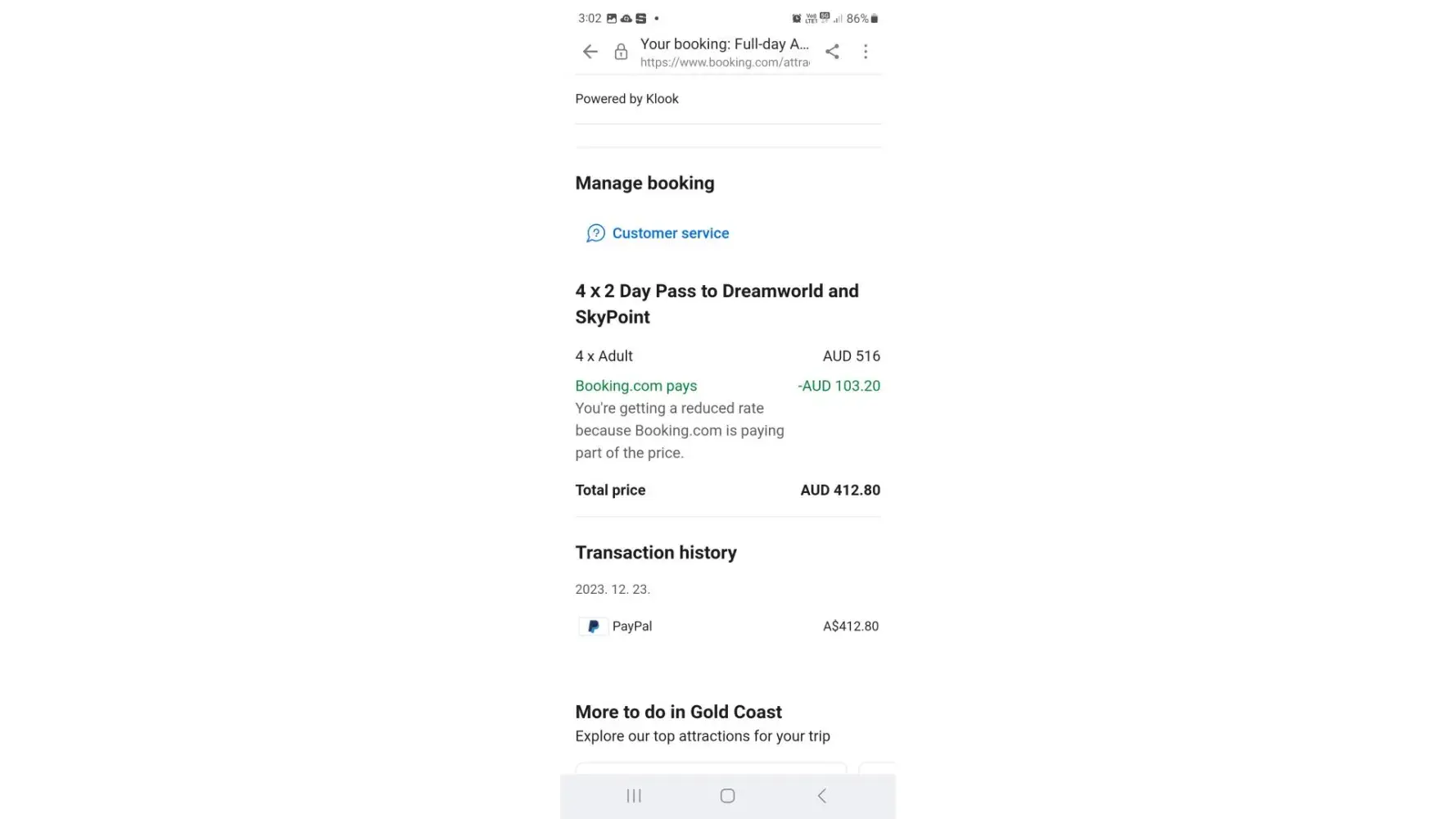Tap the green 'Booking.com pays' text
1456x819 pixels.
point(635,386)
